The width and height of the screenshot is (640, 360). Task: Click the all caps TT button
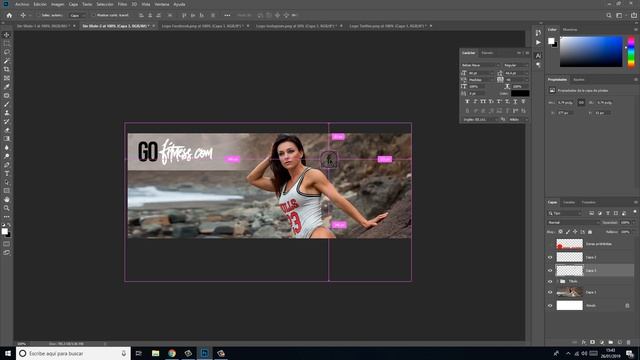[x=483, y=101]
